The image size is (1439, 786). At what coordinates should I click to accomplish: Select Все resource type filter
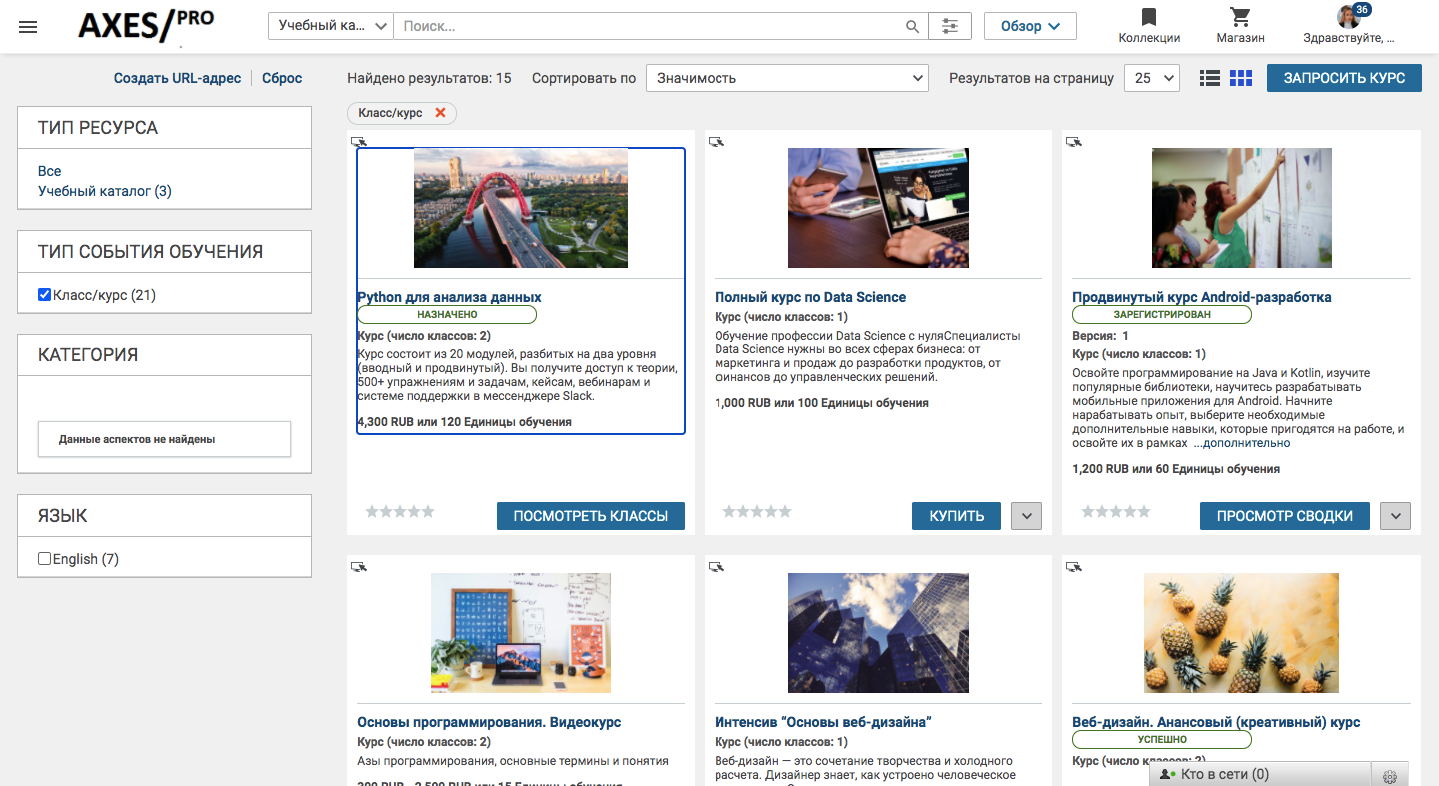(50, 171)
